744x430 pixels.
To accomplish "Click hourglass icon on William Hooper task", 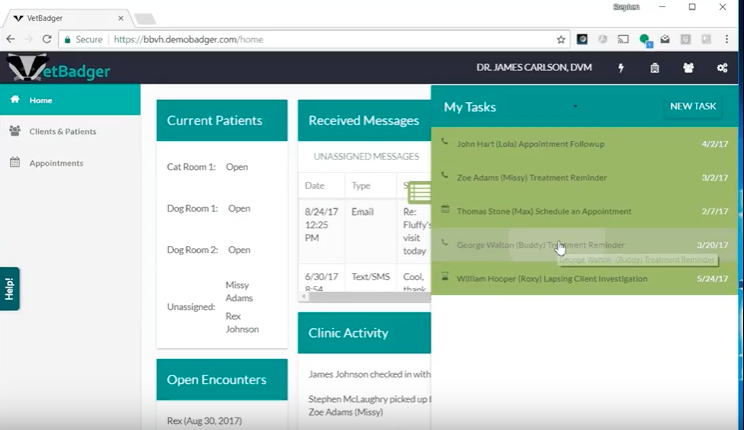I will pos(445,276).
